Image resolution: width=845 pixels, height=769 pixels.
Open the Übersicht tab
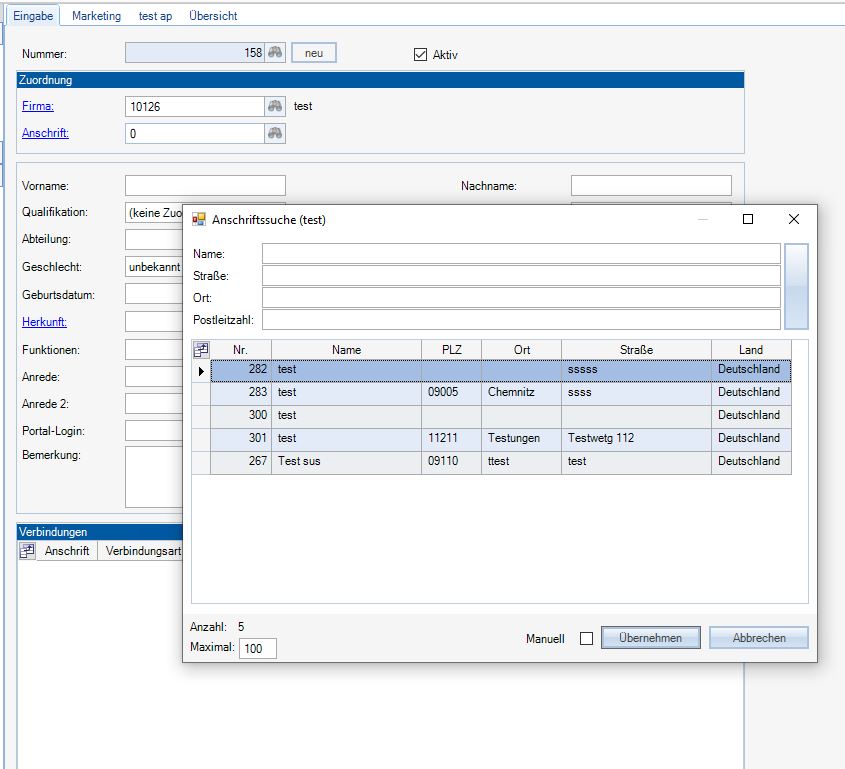coord(213,16)
